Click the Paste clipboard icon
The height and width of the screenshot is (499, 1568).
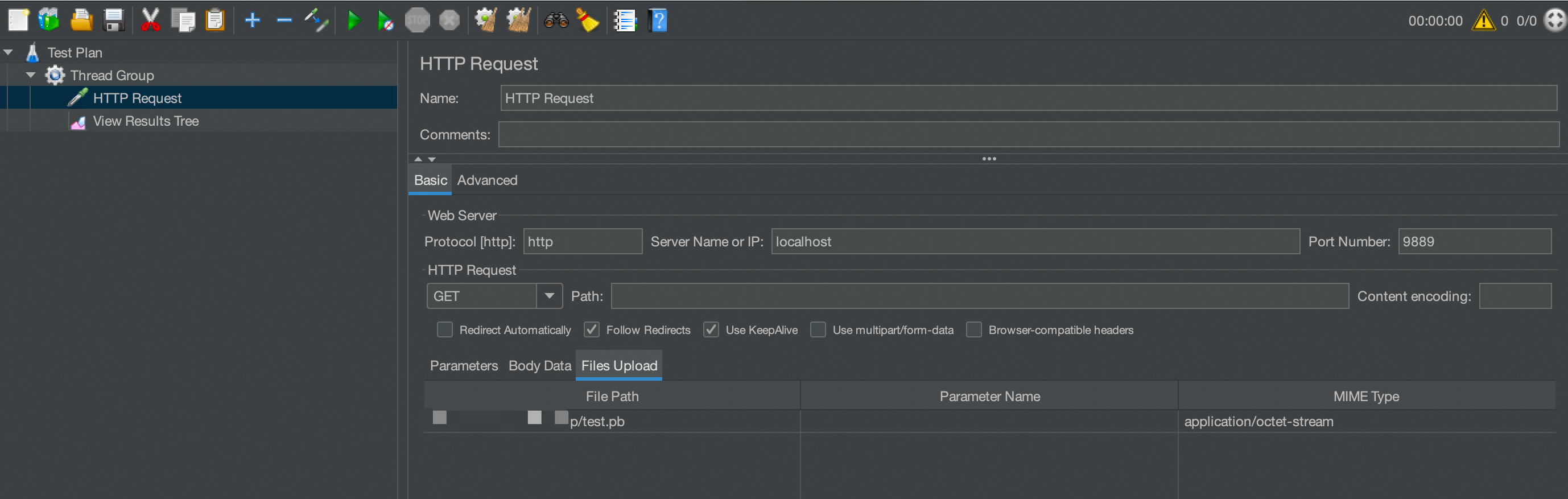tap(216, 20)
